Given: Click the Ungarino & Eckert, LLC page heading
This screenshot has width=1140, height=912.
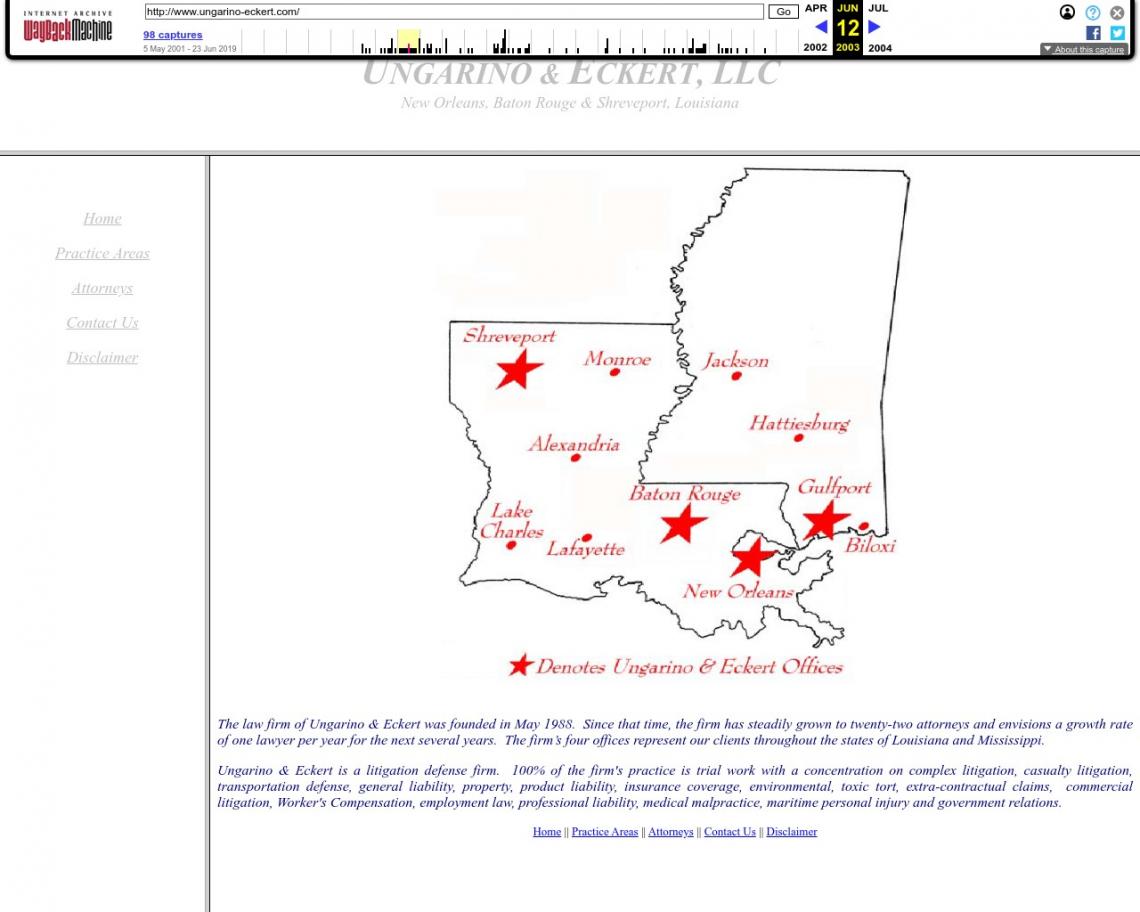Looking at the screenshot, I should pyautogui.click(x=571, y=73).
